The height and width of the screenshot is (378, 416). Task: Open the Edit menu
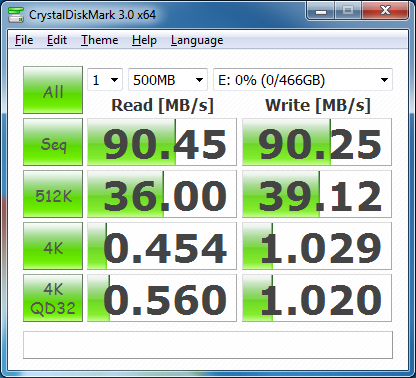tap(57, 40)
